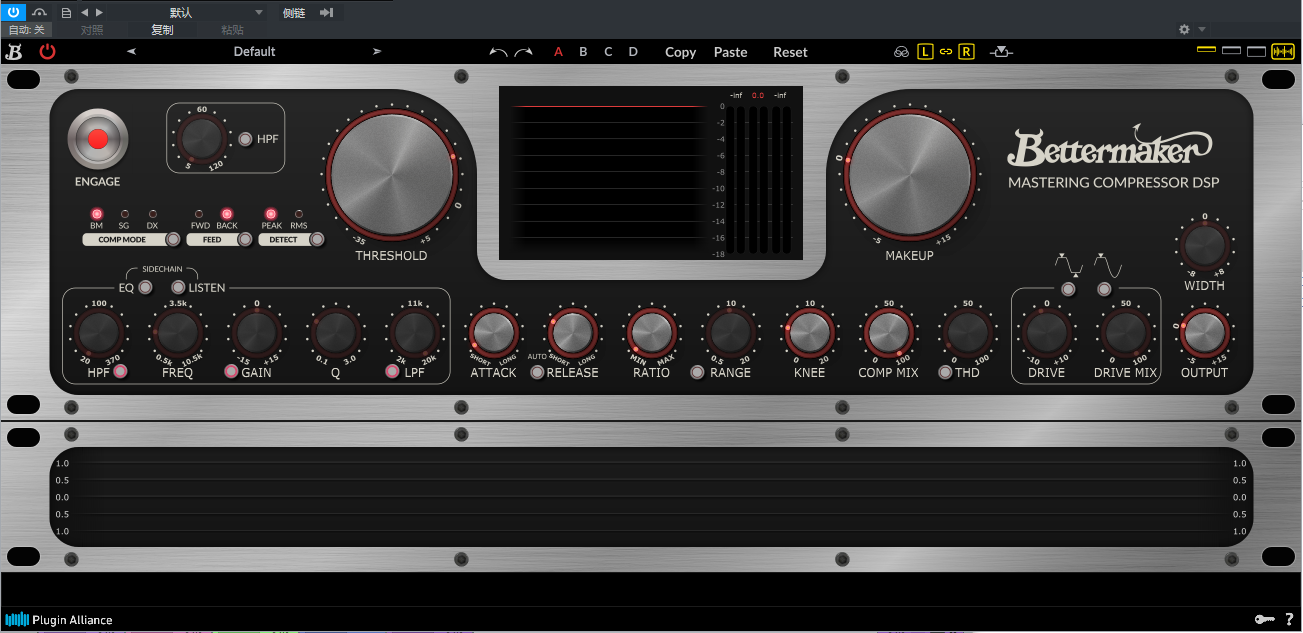Viewport: 1303px width, 633px height.
Task: Click the COMP MODE selector button
Action: (173, 240)
